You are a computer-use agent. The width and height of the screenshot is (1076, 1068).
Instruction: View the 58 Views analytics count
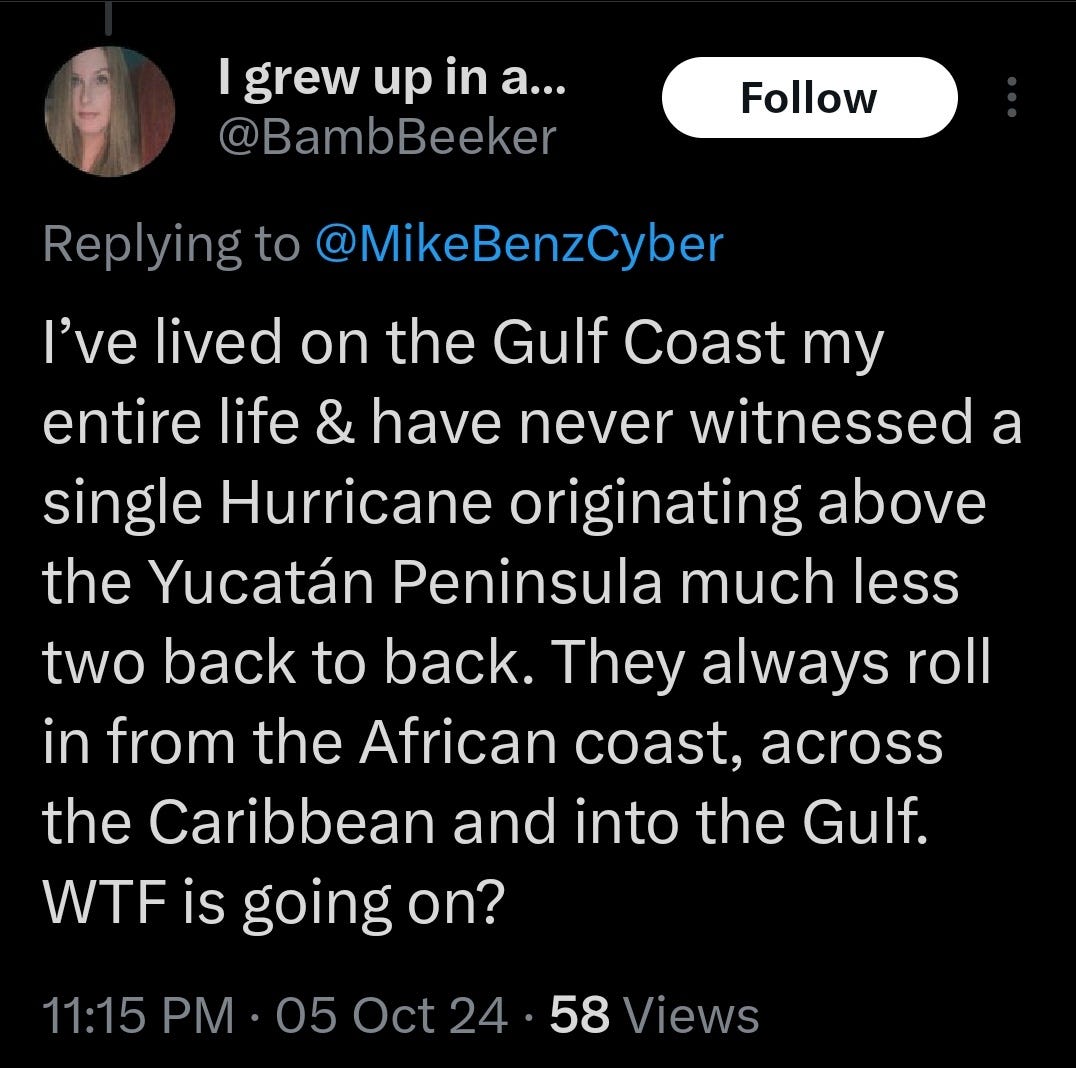(654, 1014)
